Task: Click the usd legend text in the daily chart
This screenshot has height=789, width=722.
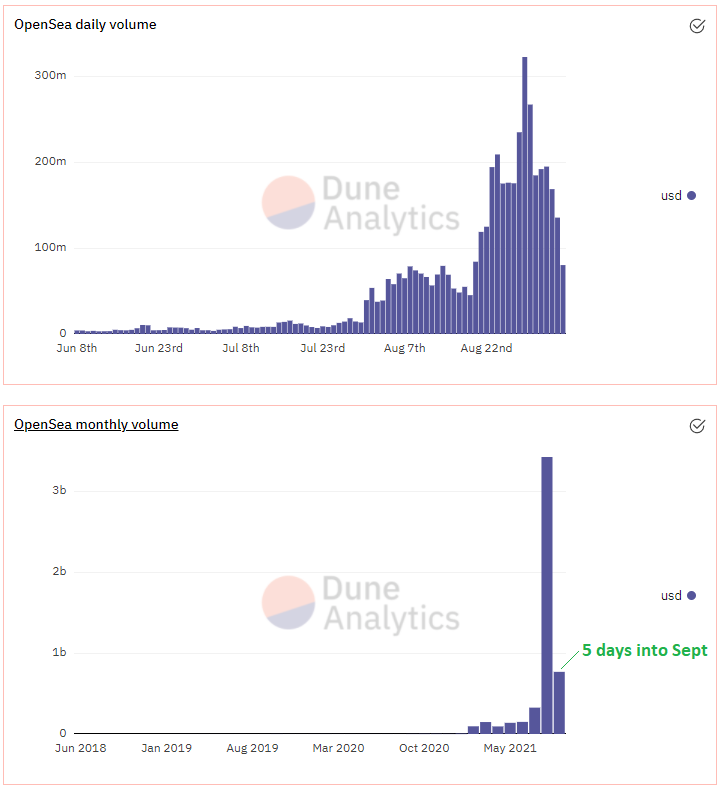Action: (671, 195)
